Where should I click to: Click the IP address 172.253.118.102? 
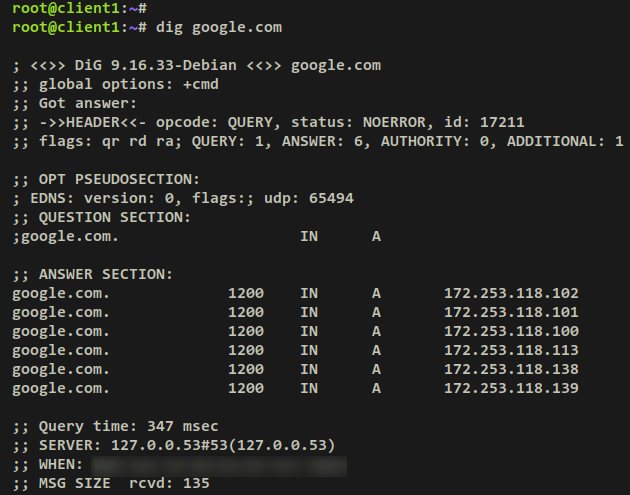[511, 293]
